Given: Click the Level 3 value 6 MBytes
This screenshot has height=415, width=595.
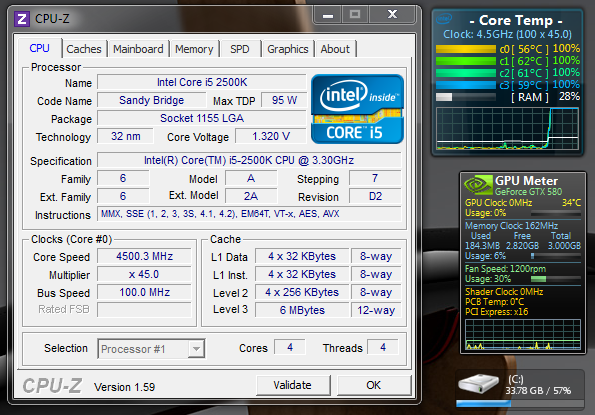Looking at the screenshot, I should 302,310.
